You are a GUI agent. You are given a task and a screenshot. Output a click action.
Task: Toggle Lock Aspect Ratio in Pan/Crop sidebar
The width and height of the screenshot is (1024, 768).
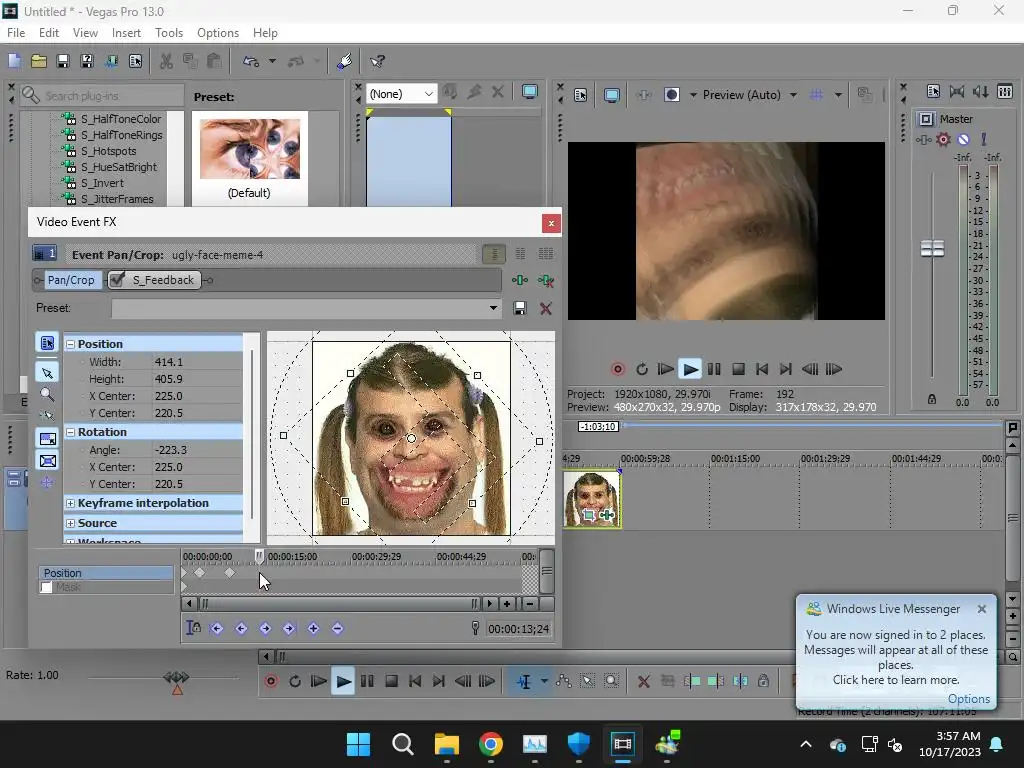(47, 439)
